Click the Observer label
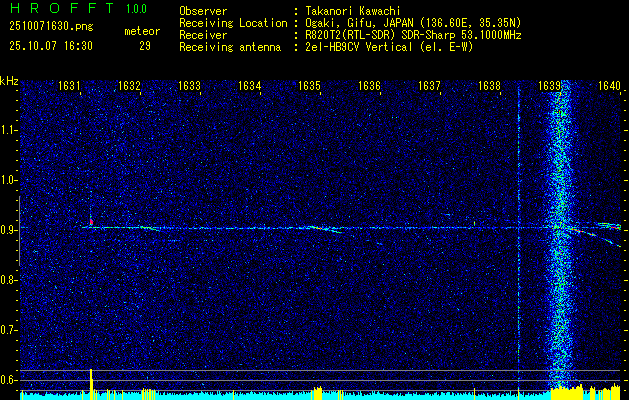629x400 pixels. coord(203,11)
